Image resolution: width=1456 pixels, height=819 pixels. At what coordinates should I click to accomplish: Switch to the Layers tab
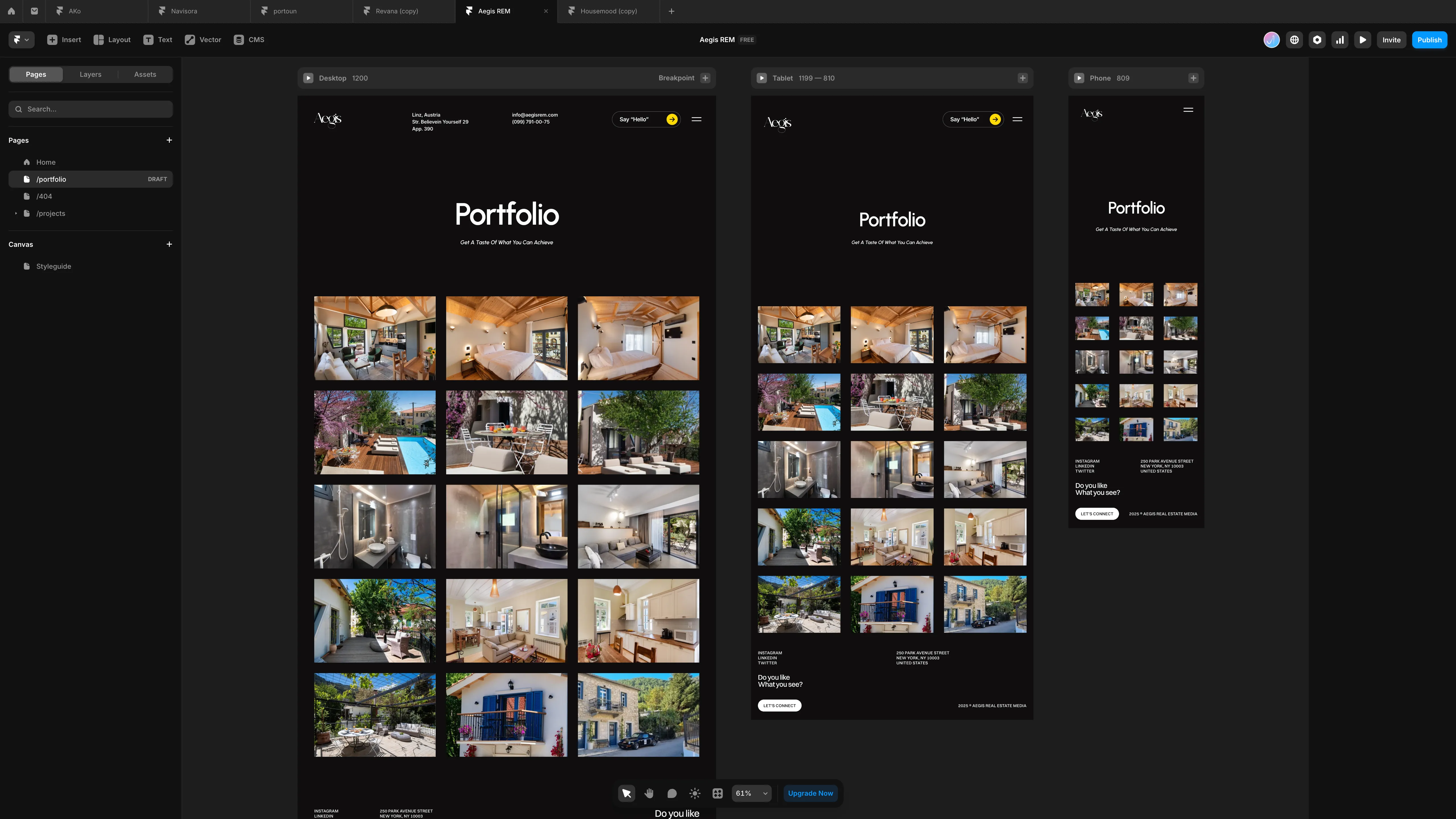coord(90,74)
